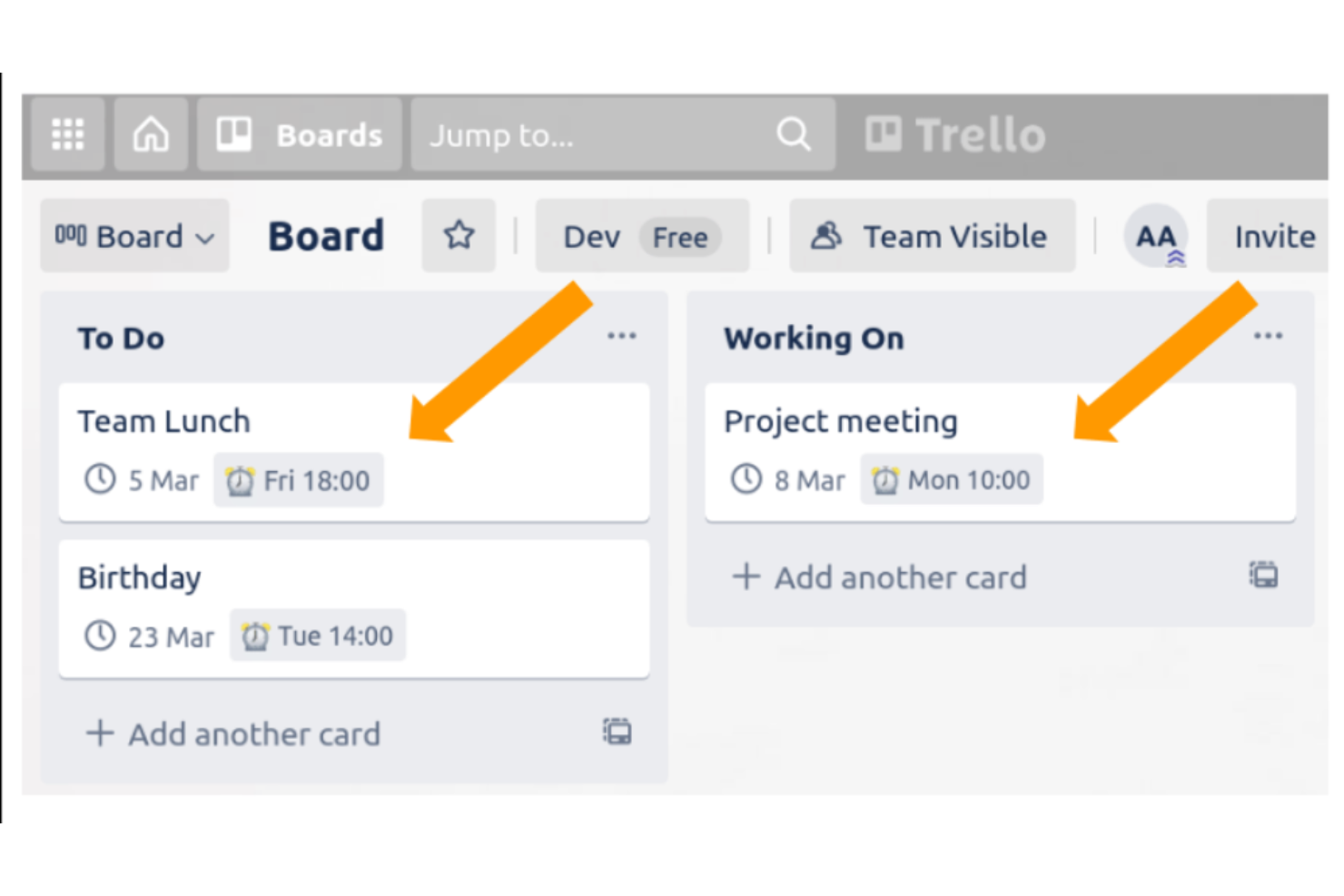1344x896 pixels.
Task: Click the Team Visible visibility icon
Action: [827, 235]
